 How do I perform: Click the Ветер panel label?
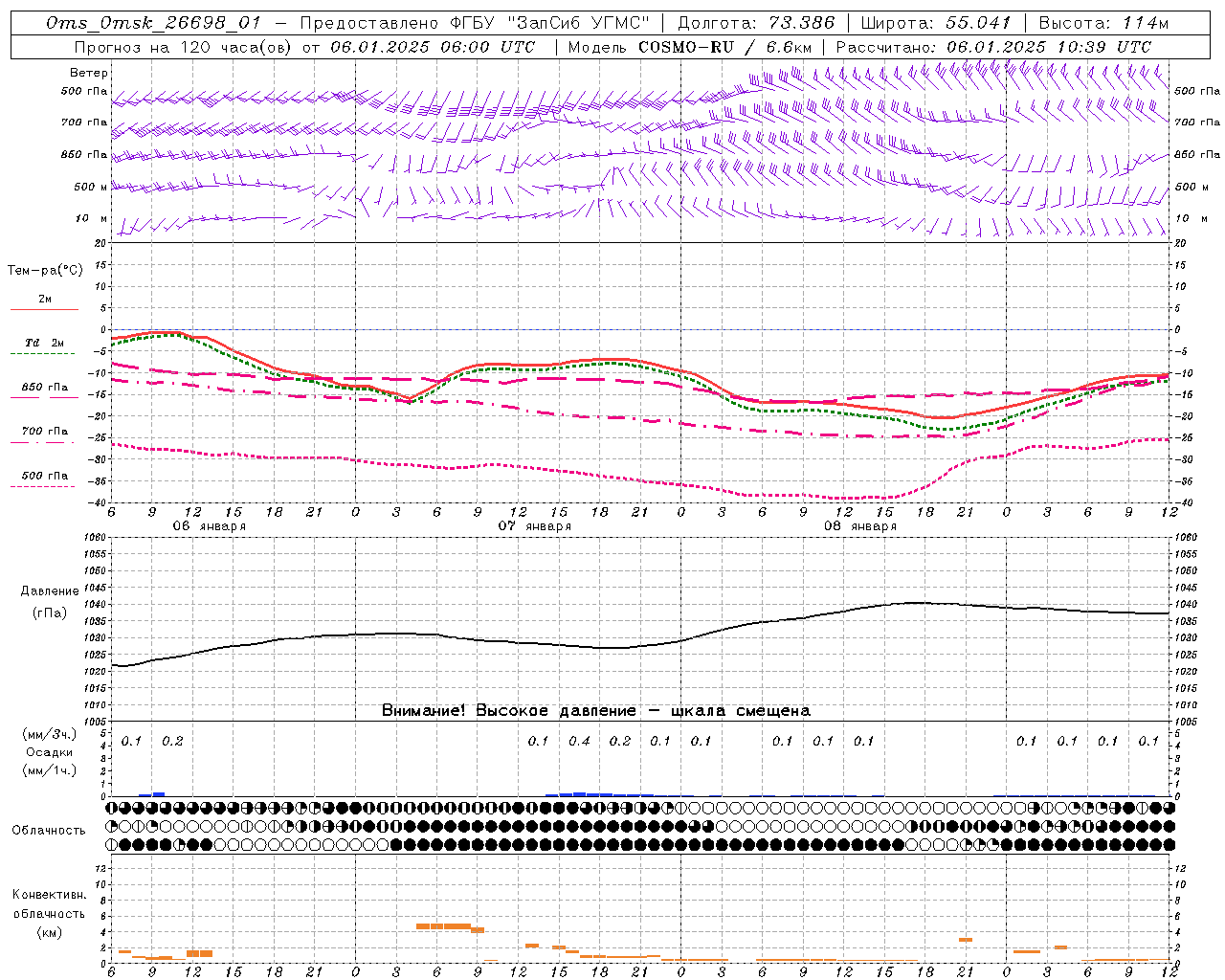click(x=89, y=73)
